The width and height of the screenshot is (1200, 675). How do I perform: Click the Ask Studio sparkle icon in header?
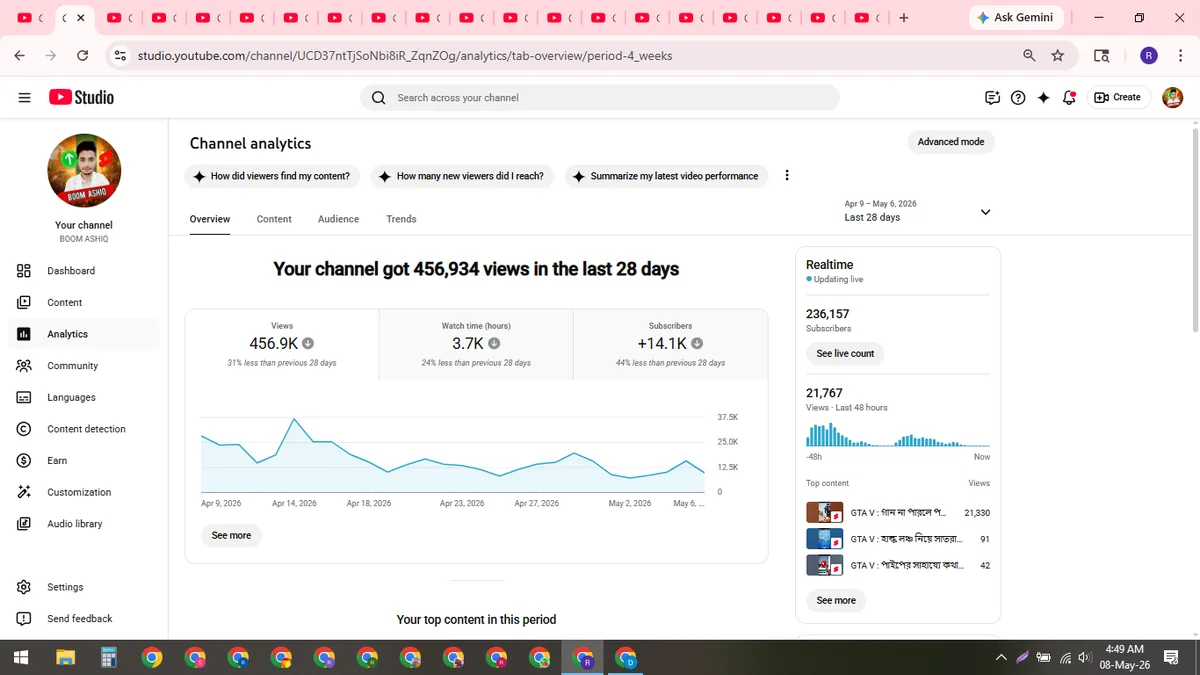pyautogui.click(x=1044, y=97)
